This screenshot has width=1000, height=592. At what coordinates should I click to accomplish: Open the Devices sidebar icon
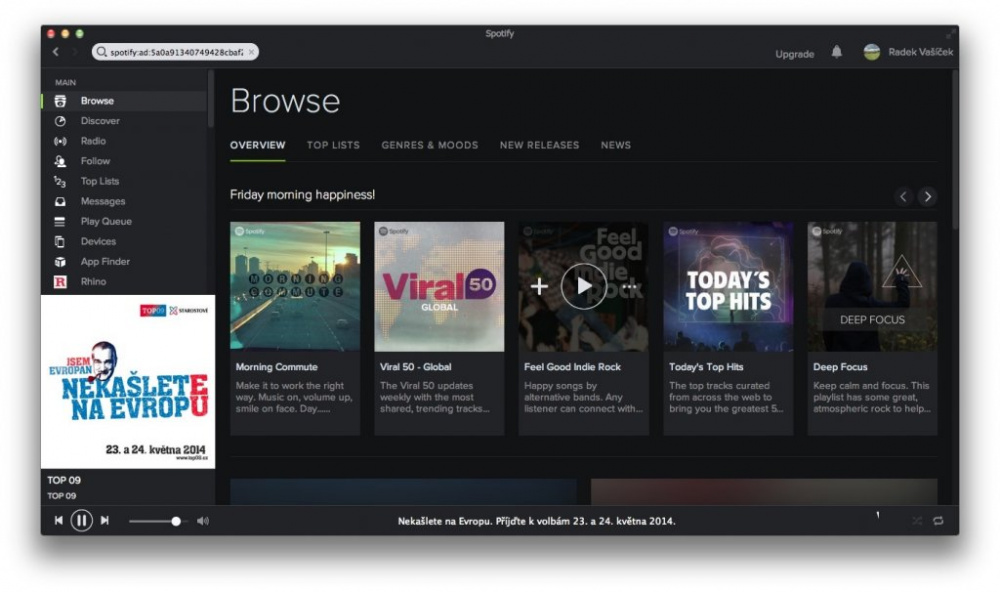pyautogui.click(x=60, y=242)
